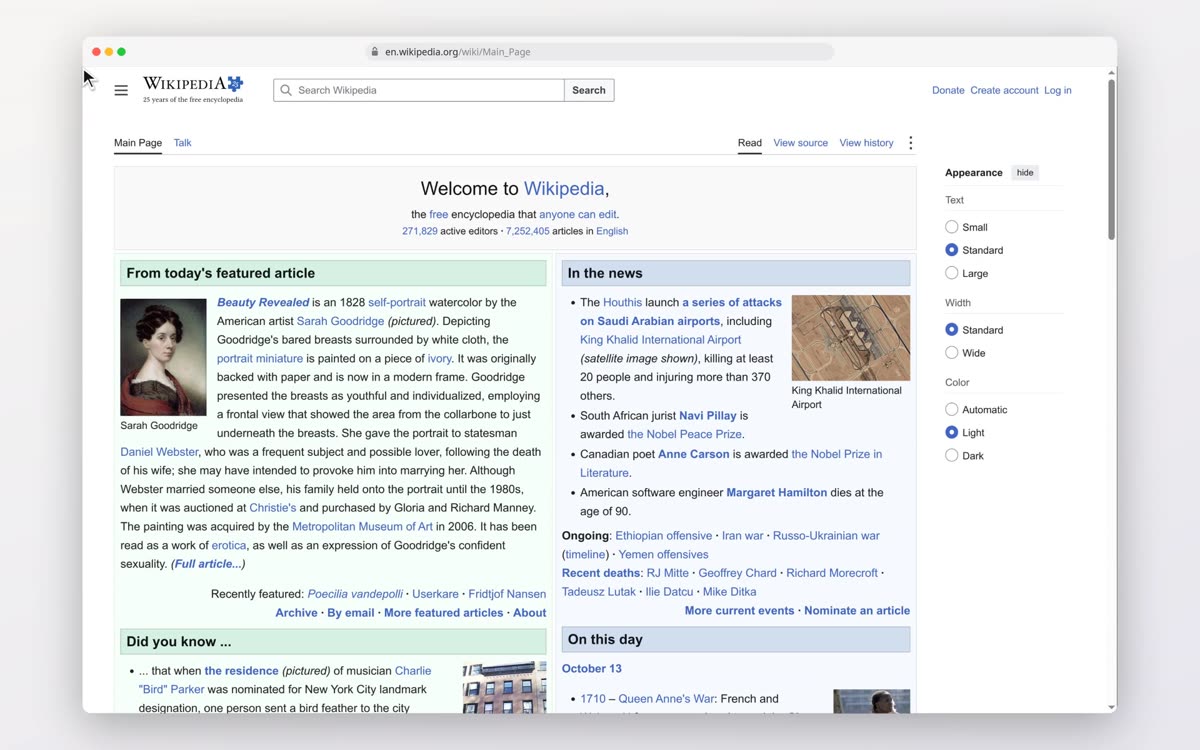Click the browser address bar

click(x=600, y=52)
